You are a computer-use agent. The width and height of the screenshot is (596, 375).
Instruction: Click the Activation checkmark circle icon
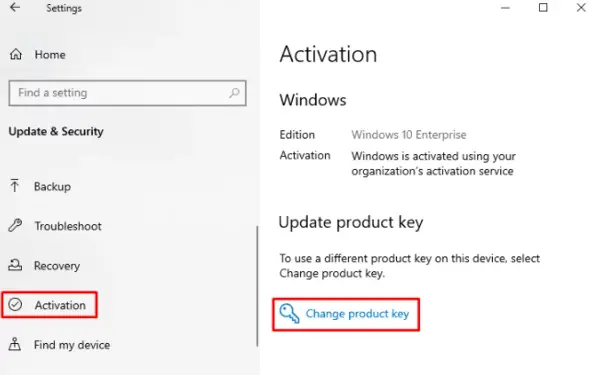(15, 304)
